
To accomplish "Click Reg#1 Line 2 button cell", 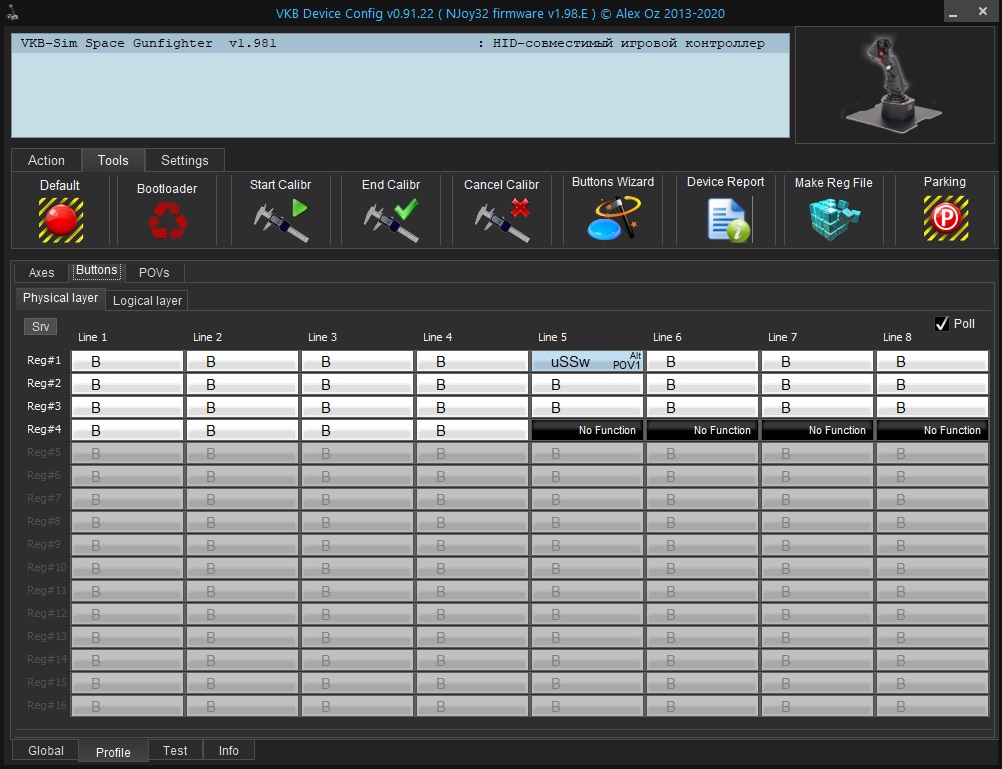I will [x=242, y=362].
